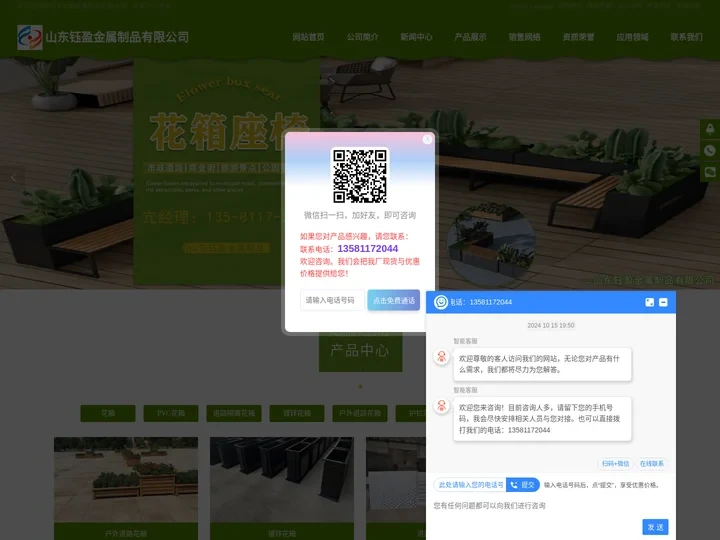The height and width of the screenshot is (540, 720).
Task: Open the 资质荣誉 menu item
Action: coord(579,37)
